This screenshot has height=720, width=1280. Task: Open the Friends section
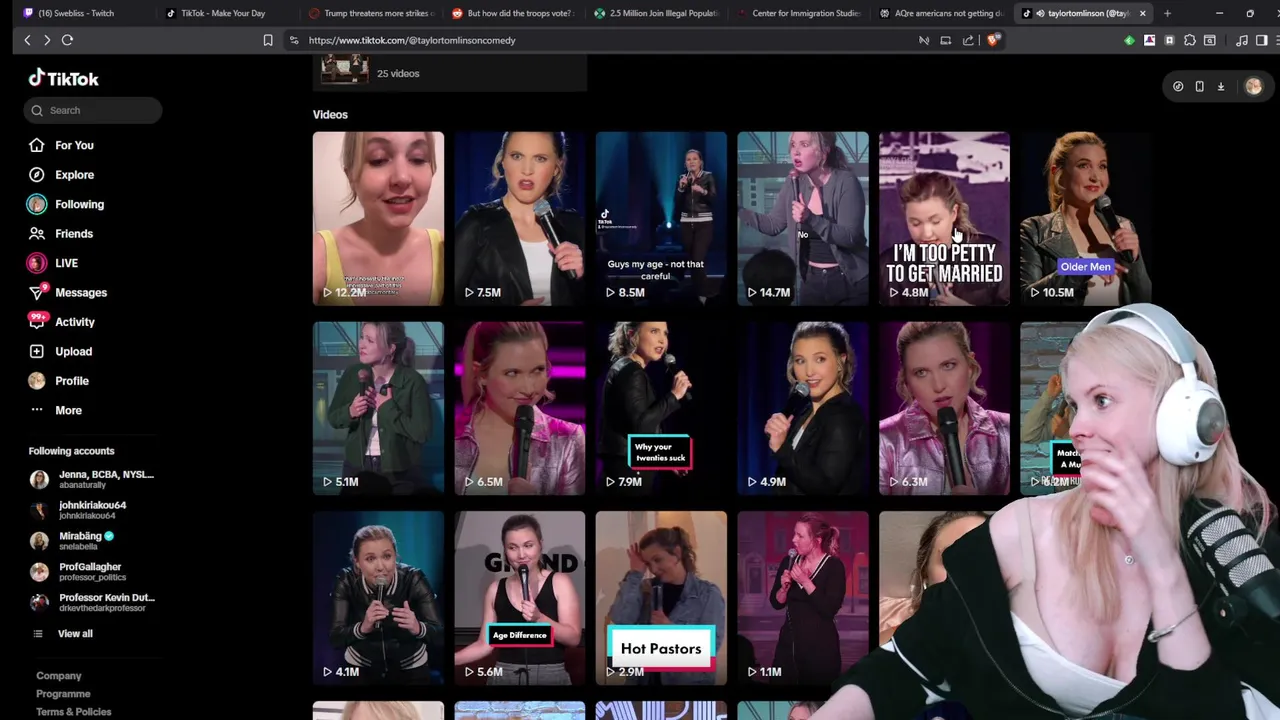62,233
